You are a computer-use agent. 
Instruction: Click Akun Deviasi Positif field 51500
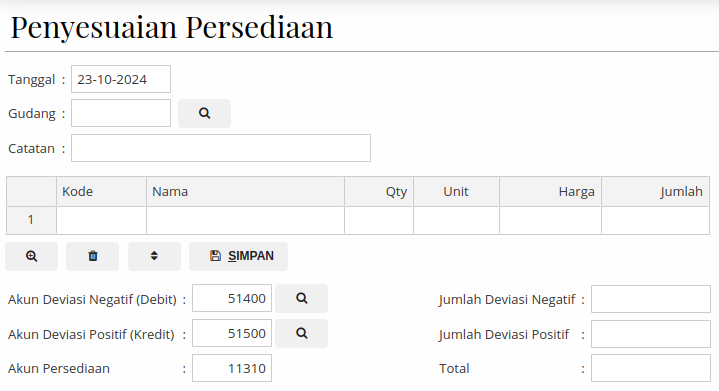click(232, 333)
